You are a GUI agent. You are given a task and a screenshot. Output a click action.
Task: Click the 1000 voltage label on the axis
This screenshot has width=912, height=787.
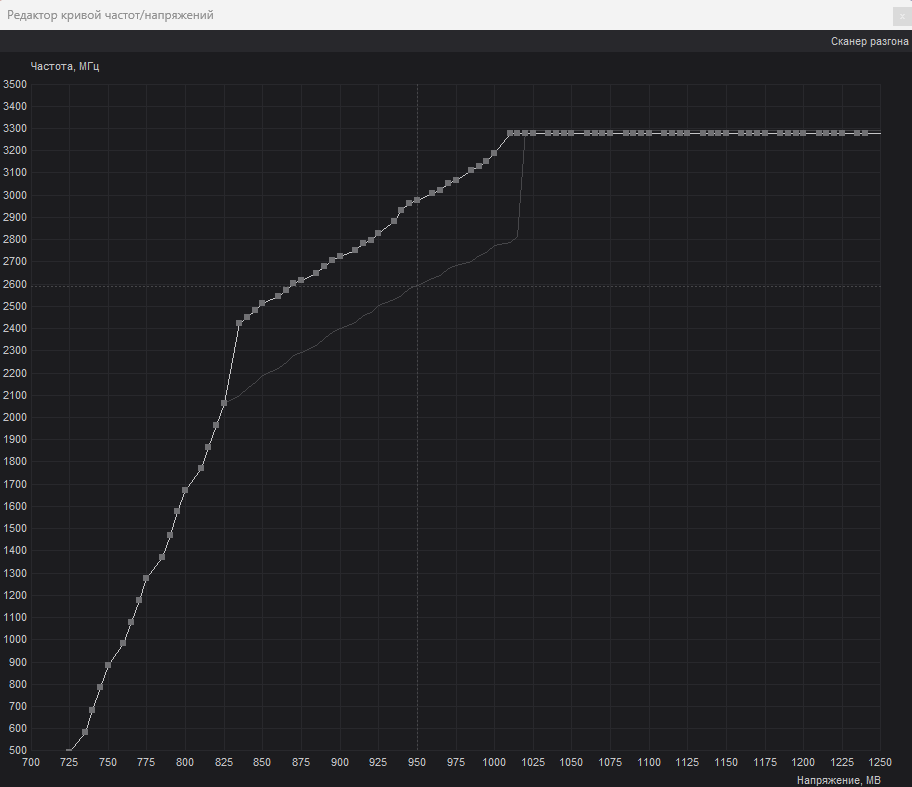click(x=494, y=762)
